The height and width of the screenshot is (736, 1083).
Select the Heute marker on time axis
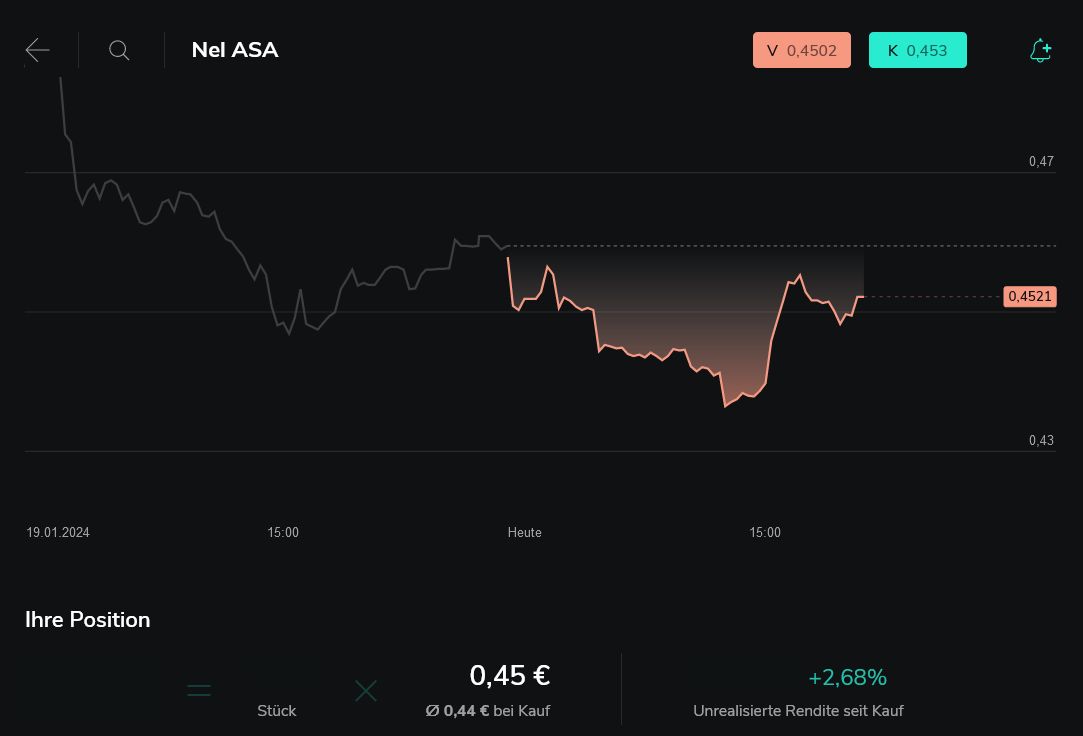[x=524, y=533]
